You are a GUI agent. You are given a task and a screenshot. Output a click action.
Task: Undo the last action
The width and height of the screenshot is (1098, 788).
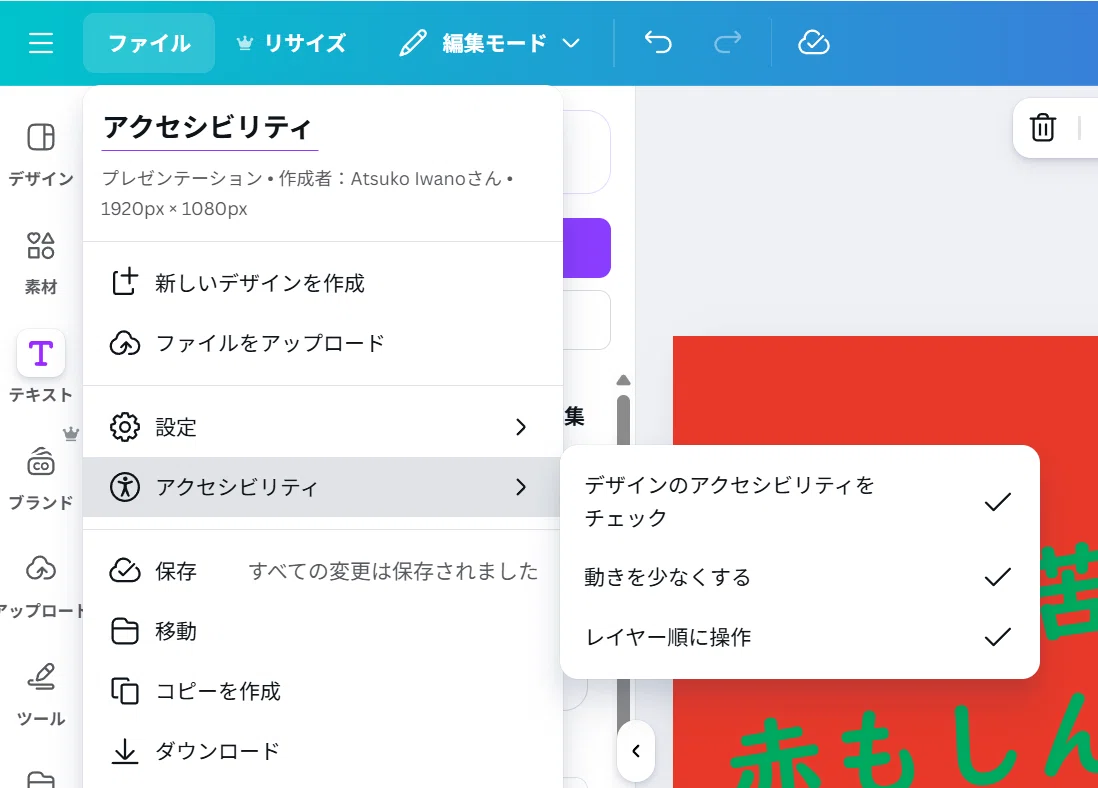658,43
